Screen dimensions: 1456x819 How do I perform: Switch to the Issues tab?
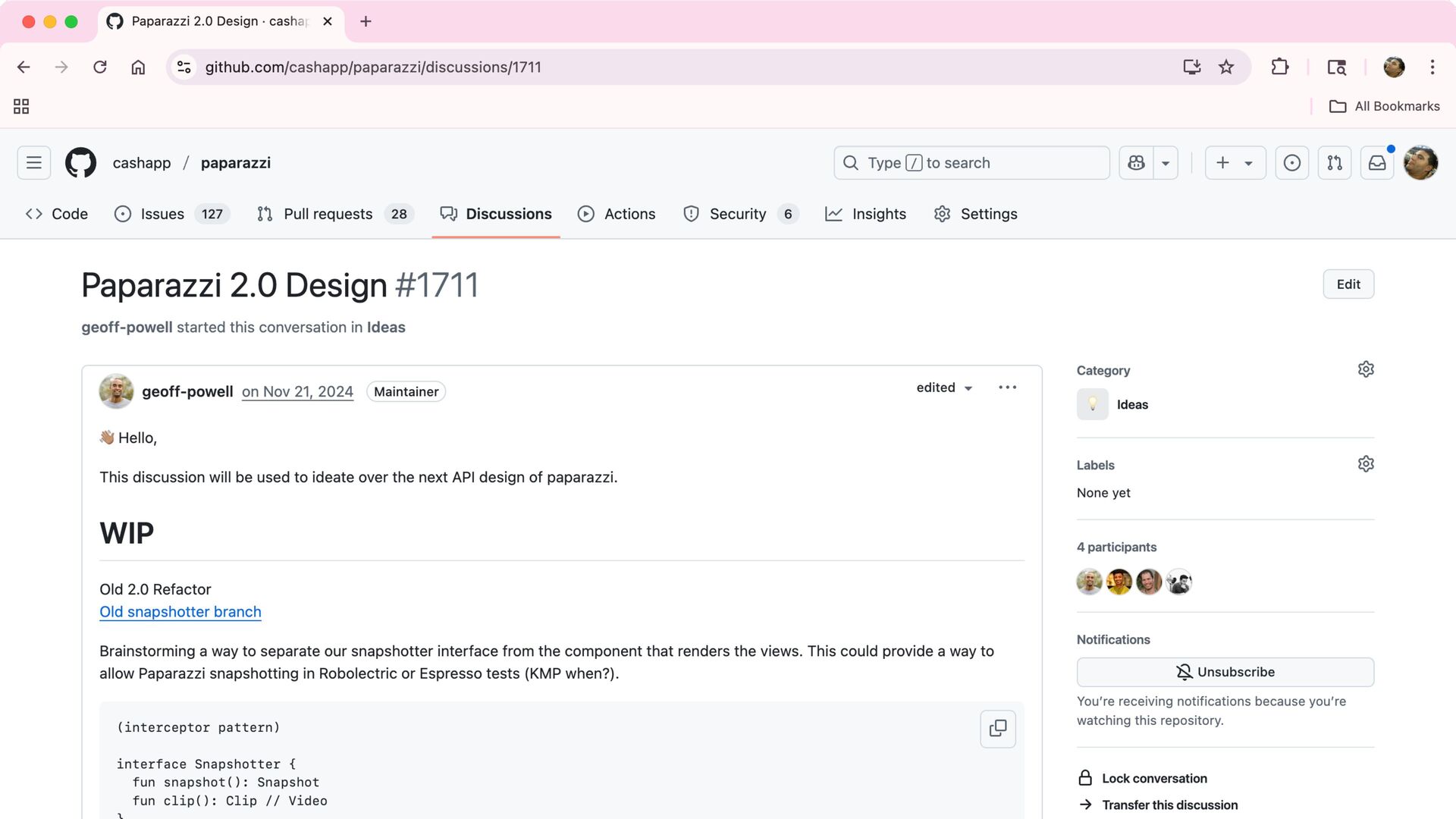(172, 214)
